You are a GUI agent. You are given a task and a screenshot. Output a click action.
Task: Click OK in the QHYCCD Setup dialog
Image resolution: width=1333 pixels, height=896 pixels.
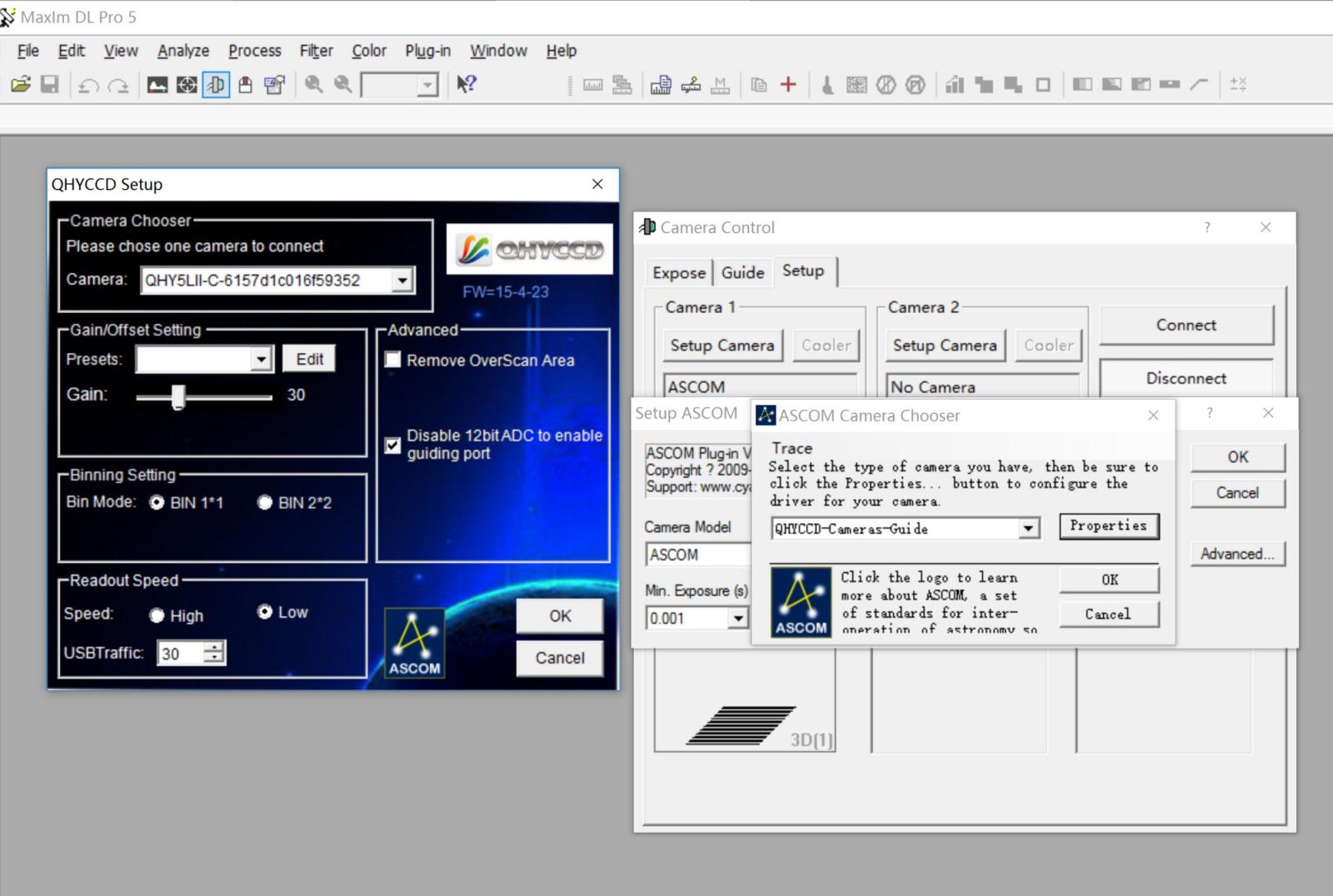560,616
